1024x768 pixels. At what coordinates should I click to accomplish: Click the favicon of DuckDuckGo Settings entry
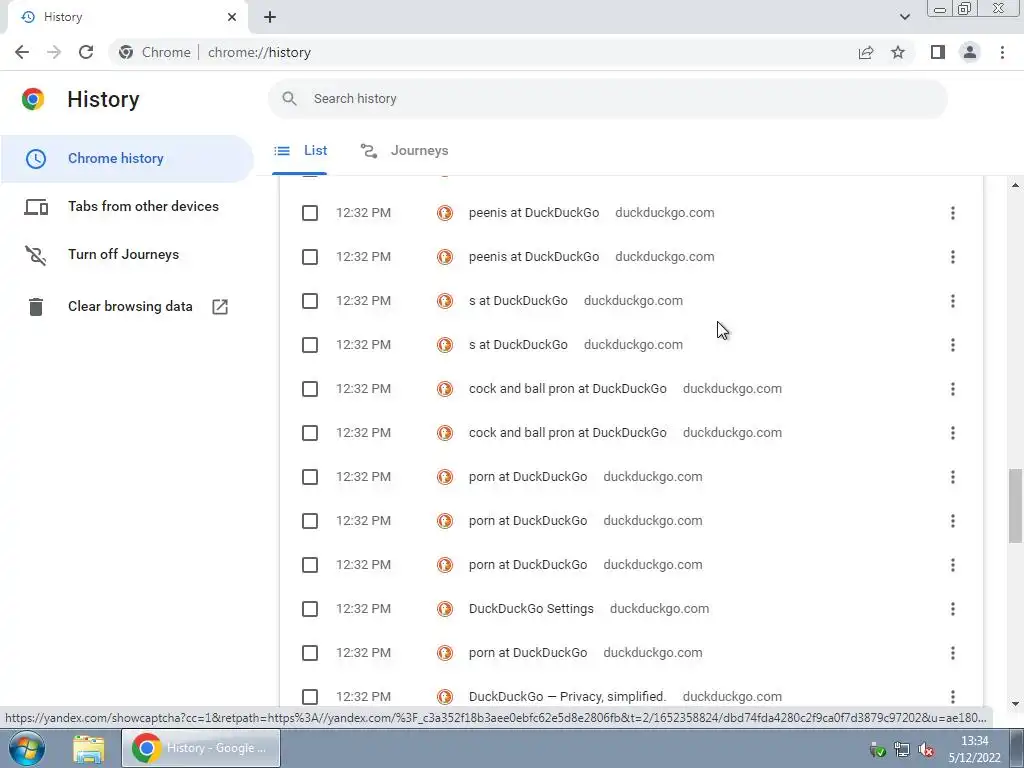click(x=445, y=609)
